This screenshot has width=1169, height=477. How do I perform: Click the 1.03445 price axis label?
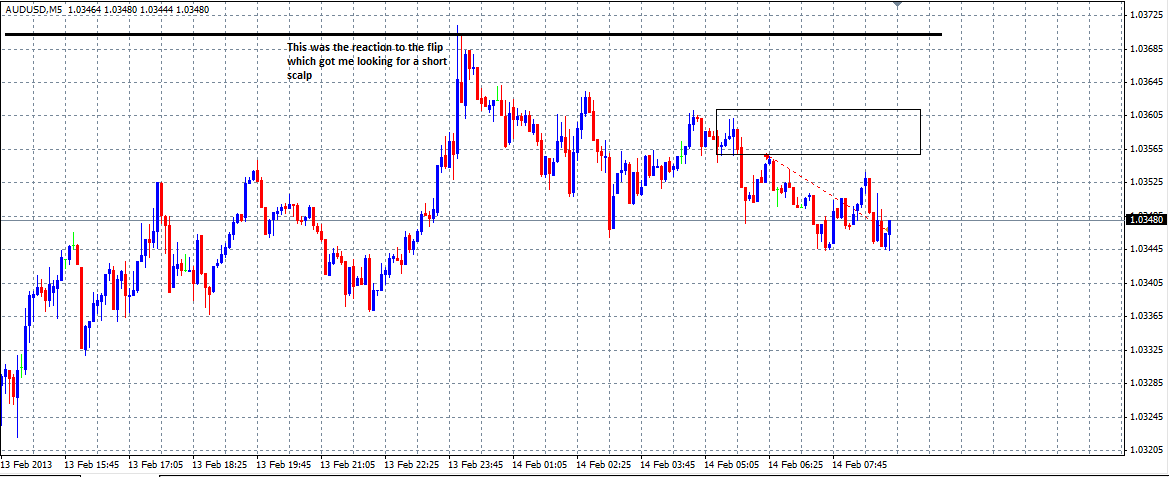[1144, 249]
